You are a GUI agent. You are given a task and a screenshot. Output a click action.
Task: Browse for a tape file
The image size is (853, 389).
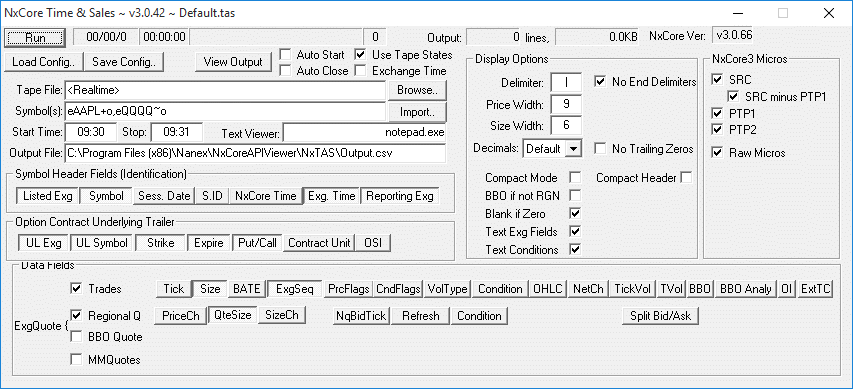417,90
